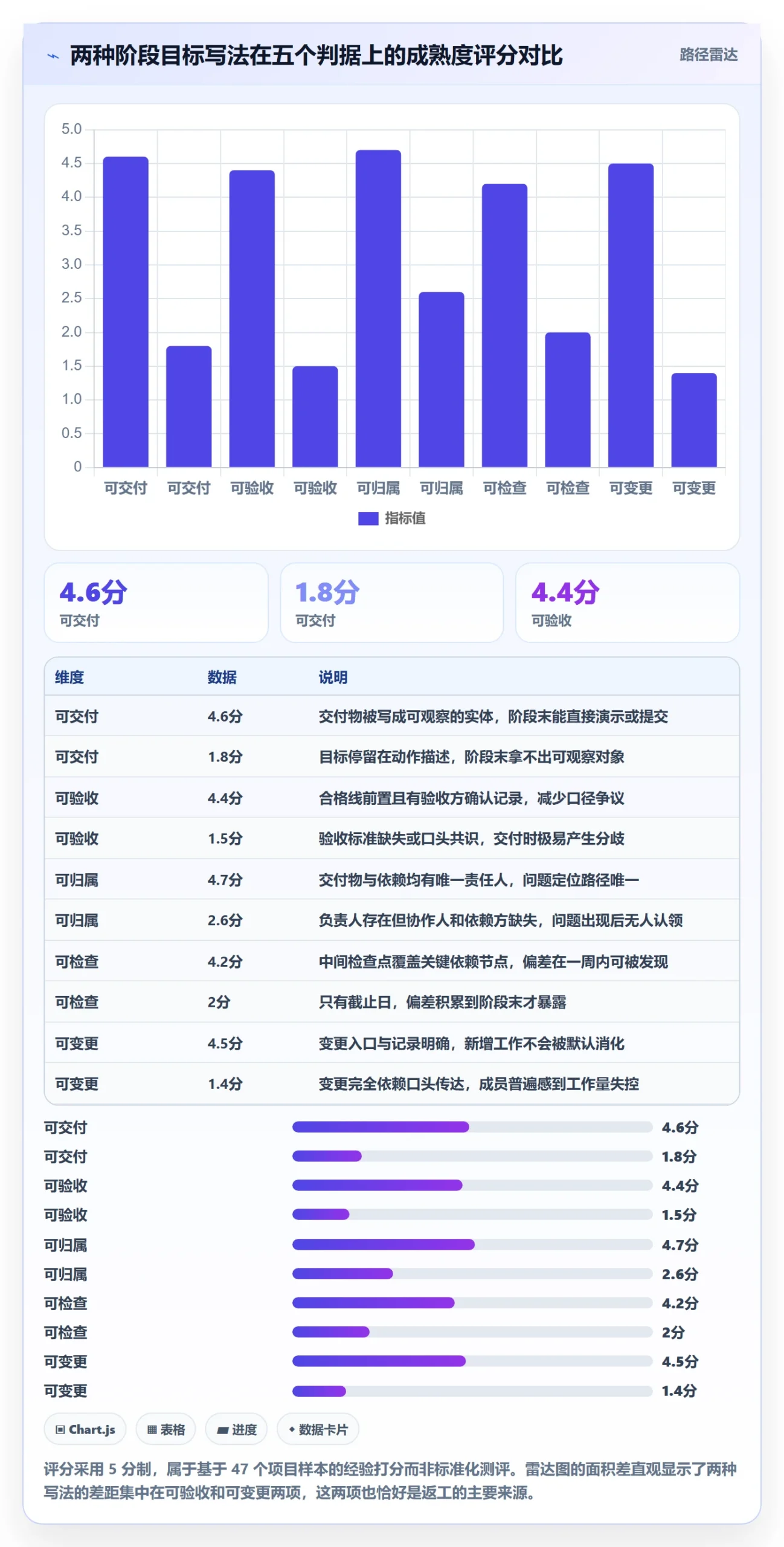Click the 可检查 2分 progress bar
The image size is (784, 1547).
coord(472,1332)
